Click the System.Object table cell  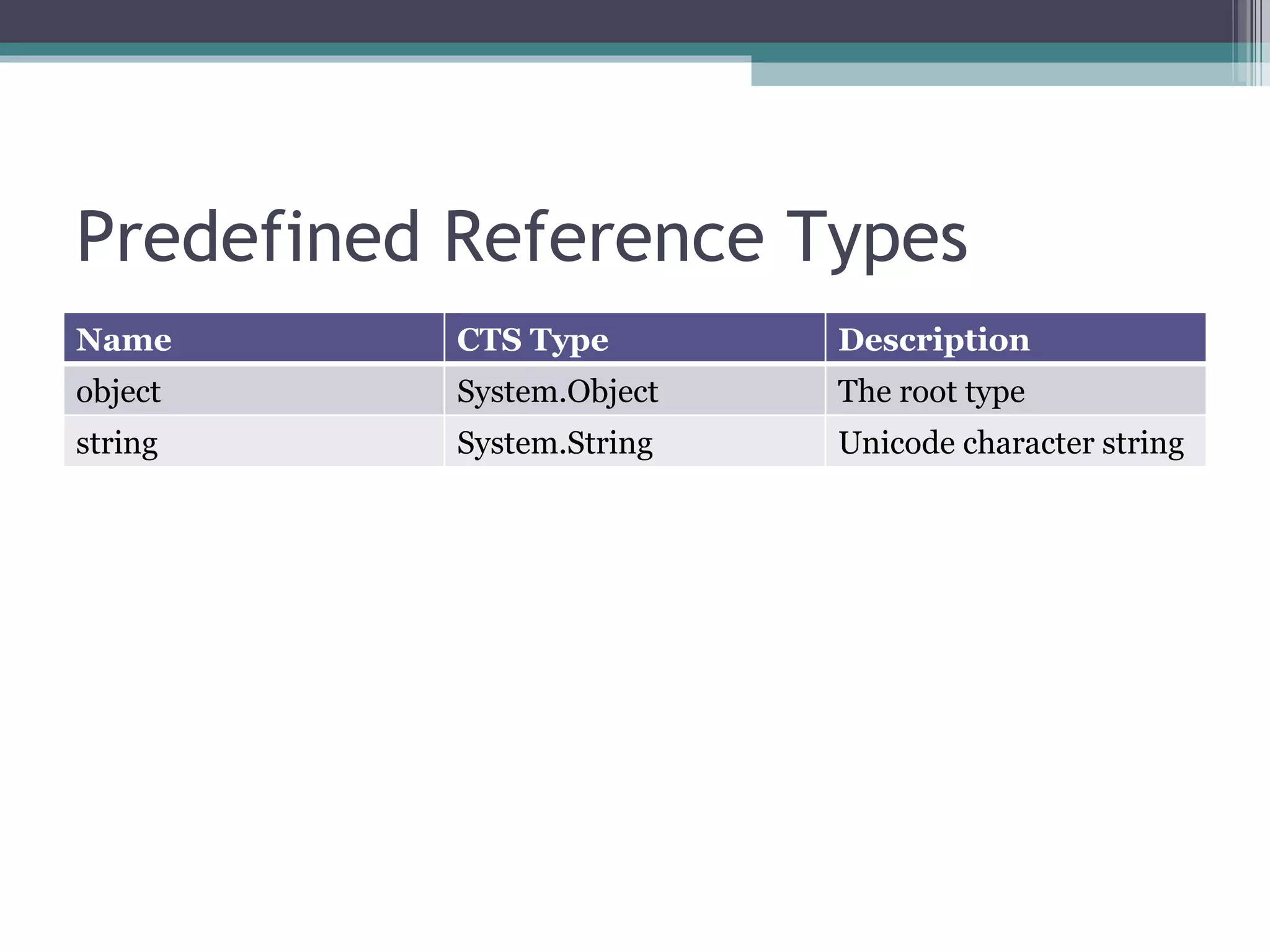click(x=557, y=392)
